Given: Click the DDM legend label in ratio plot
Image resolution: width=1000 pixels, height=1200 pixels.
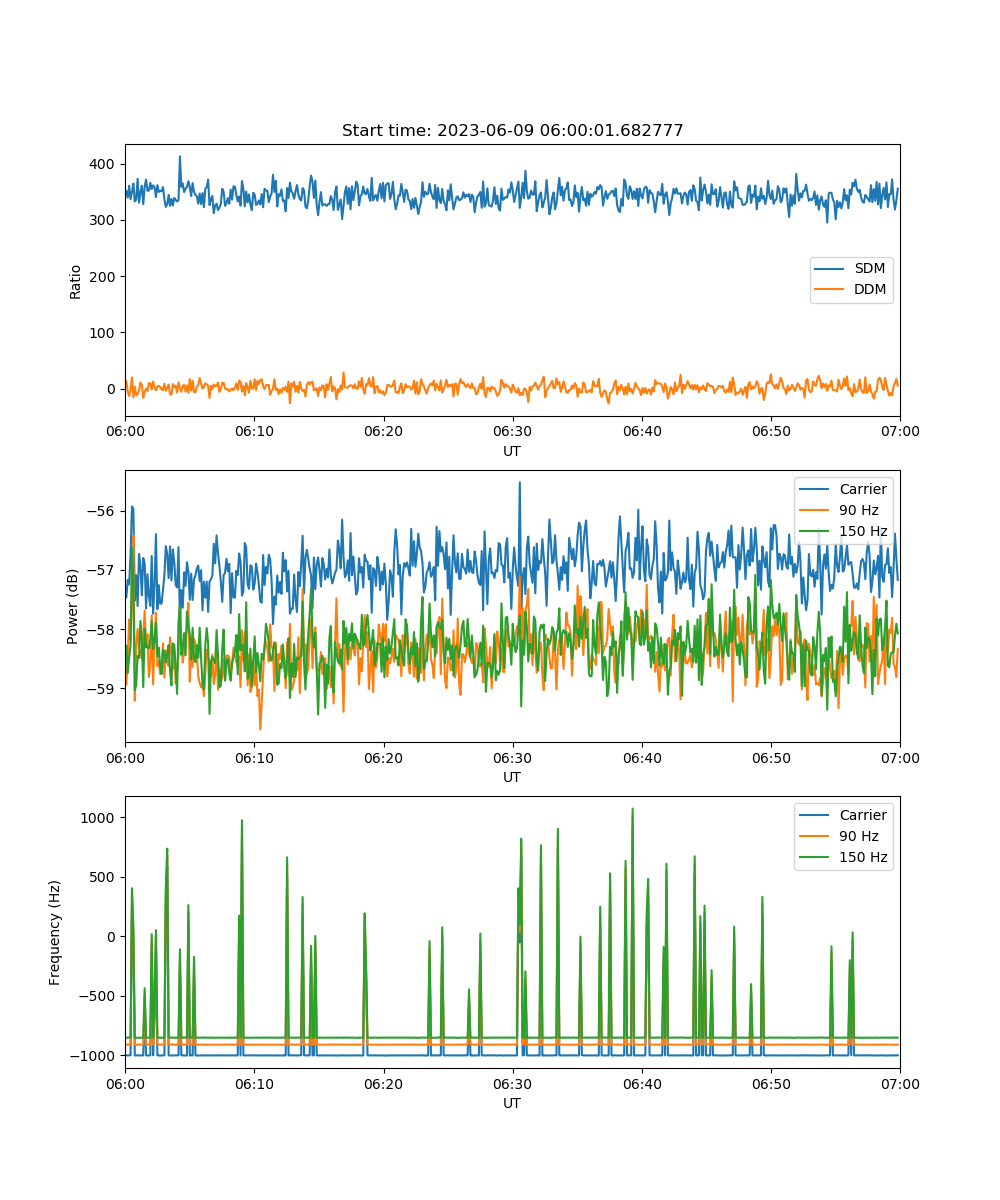Looking at the screenshot, I should tap(869, 290).
